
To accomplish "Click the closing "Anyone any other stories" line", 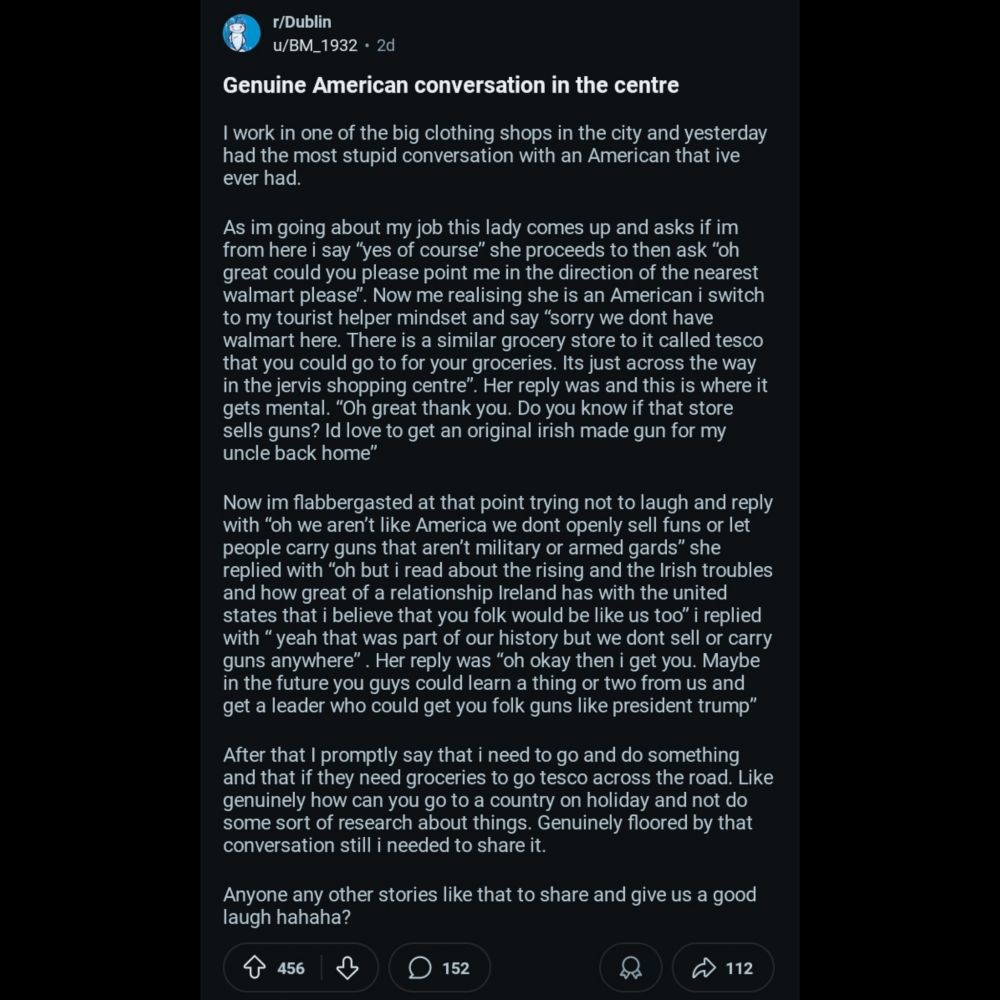I will point(489,906).
